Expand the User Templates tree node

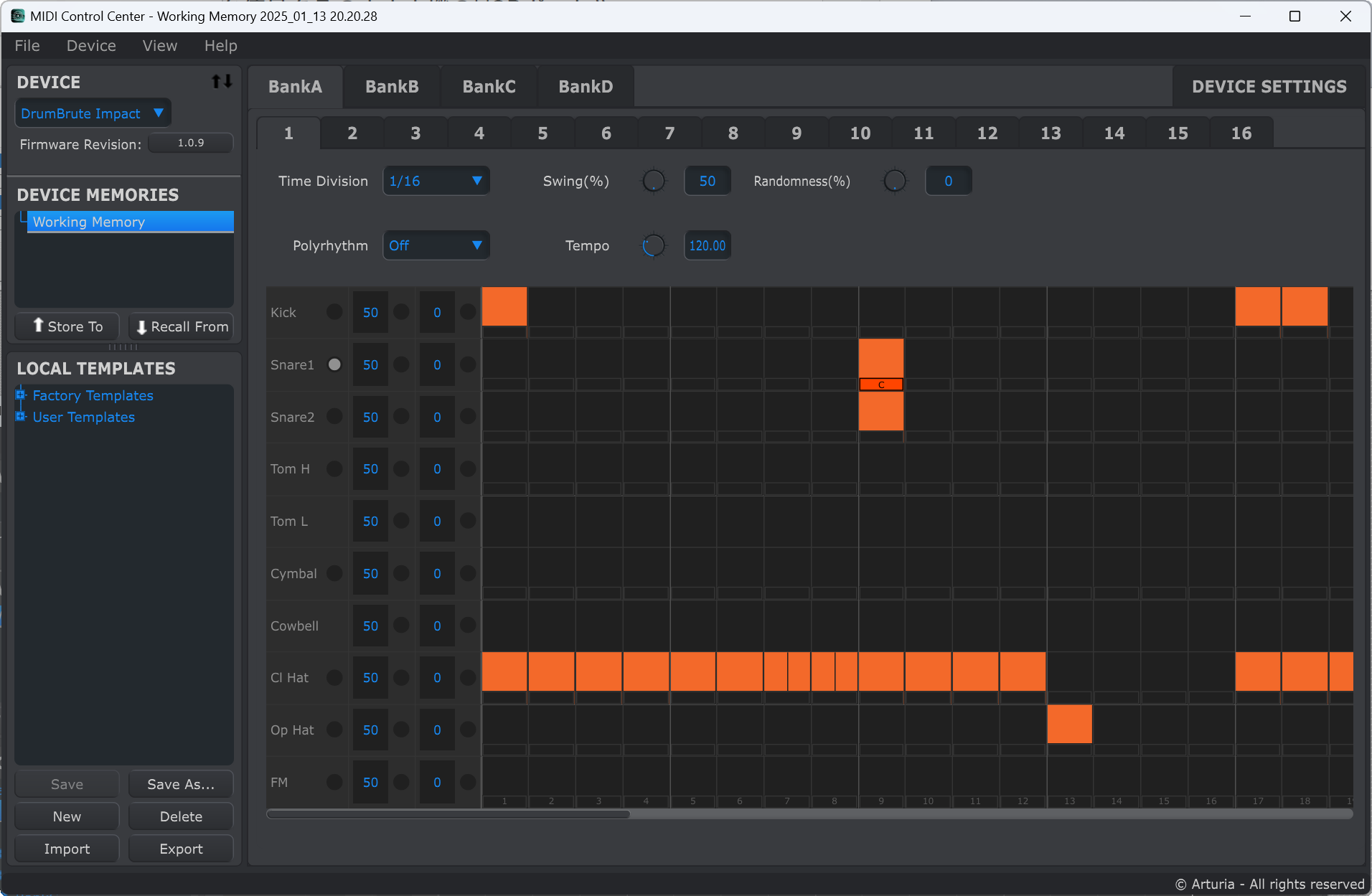[x=21, y=416]
